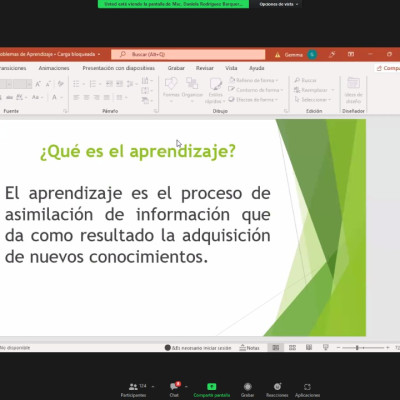Open the Revisar ribbon tab
400x400 pixels.
[205, 68]
